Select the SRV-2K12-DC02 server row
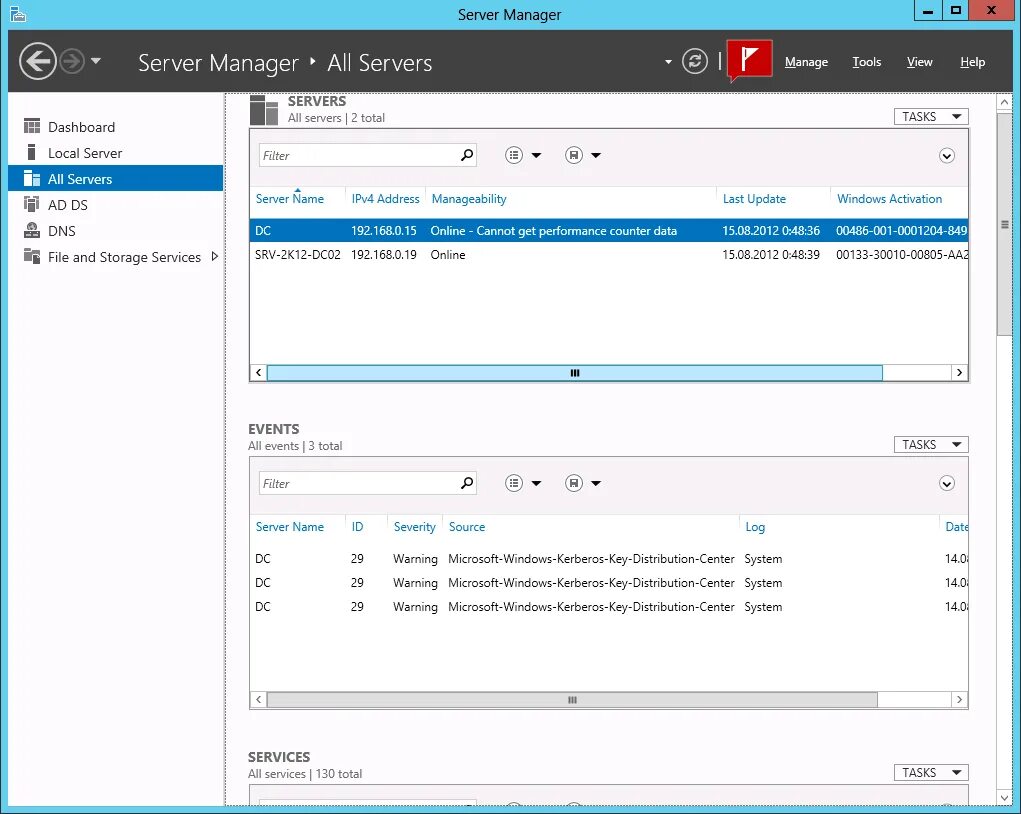Viewport: 1021px width, 814px height. point(609,255)
